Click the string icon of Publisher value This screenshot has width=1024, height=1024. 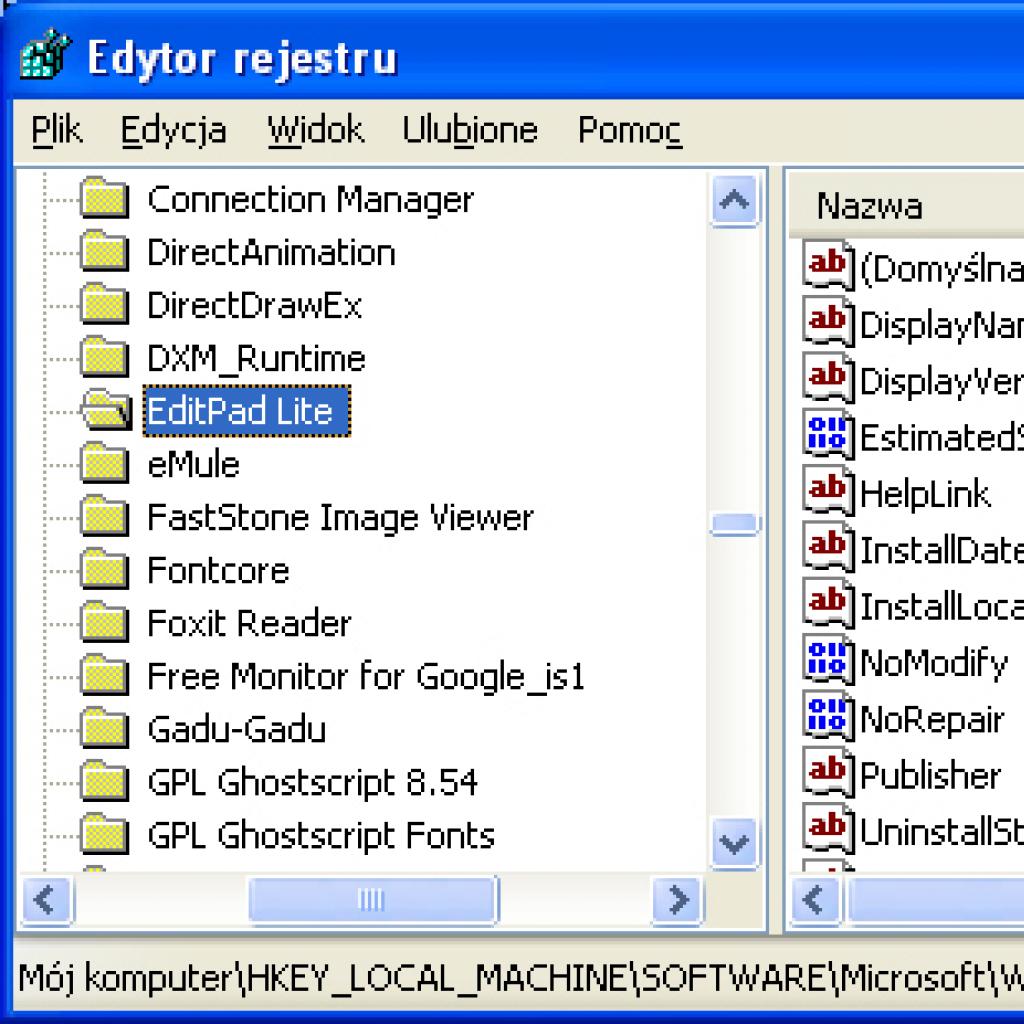pos(828,772)
